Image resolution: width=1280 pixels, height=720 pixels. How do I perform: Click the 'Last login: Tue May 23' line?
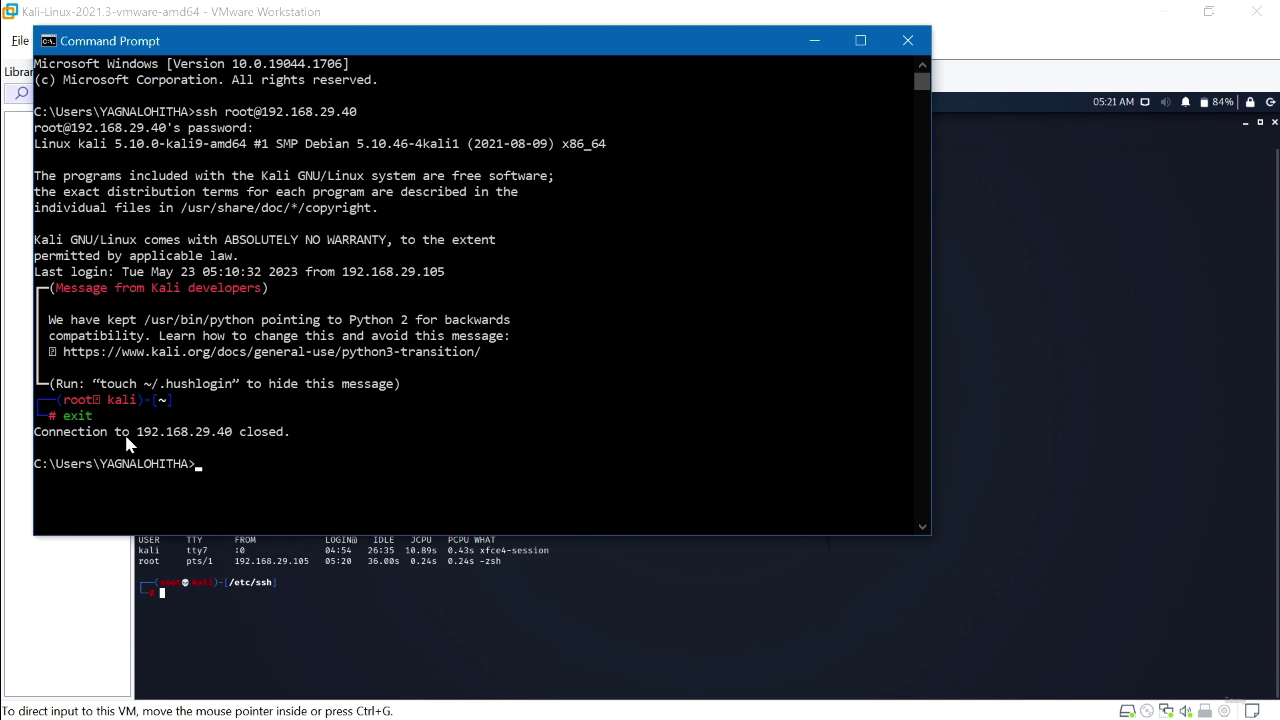coord(239,272)
